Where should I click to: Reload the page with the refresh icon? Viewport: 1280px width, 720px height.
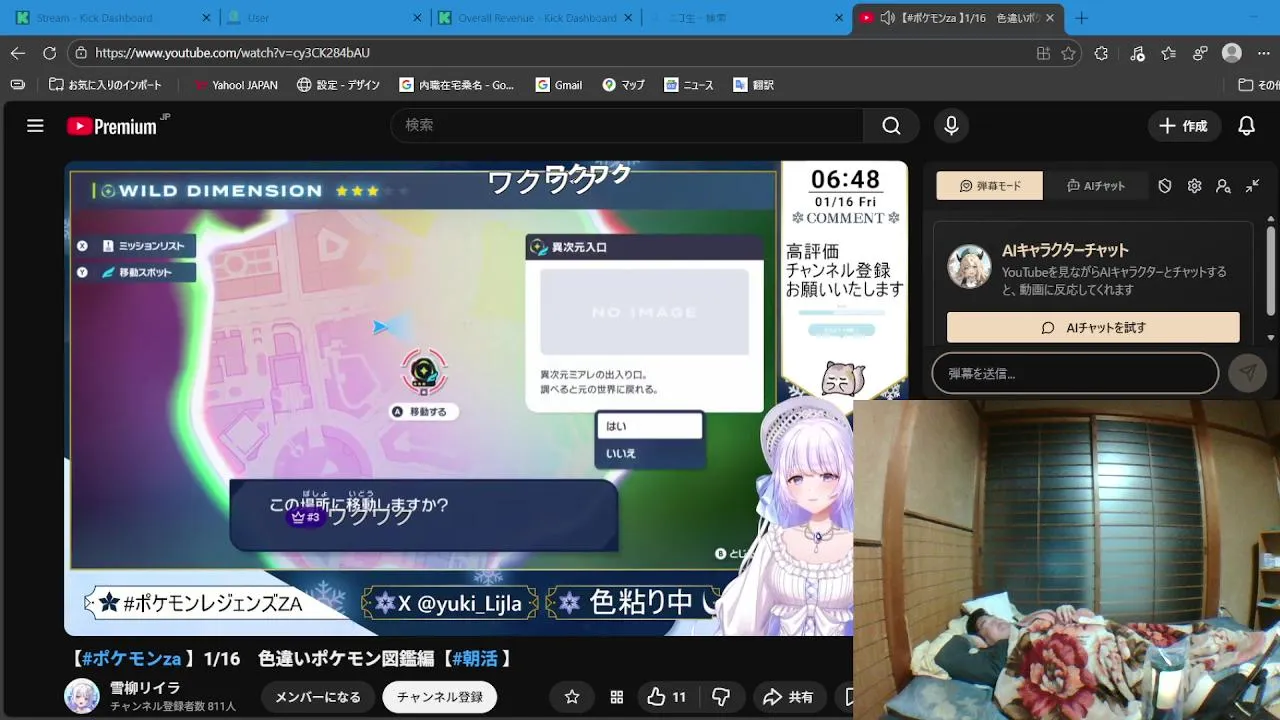pyautogui.click(x=49, y=53)
